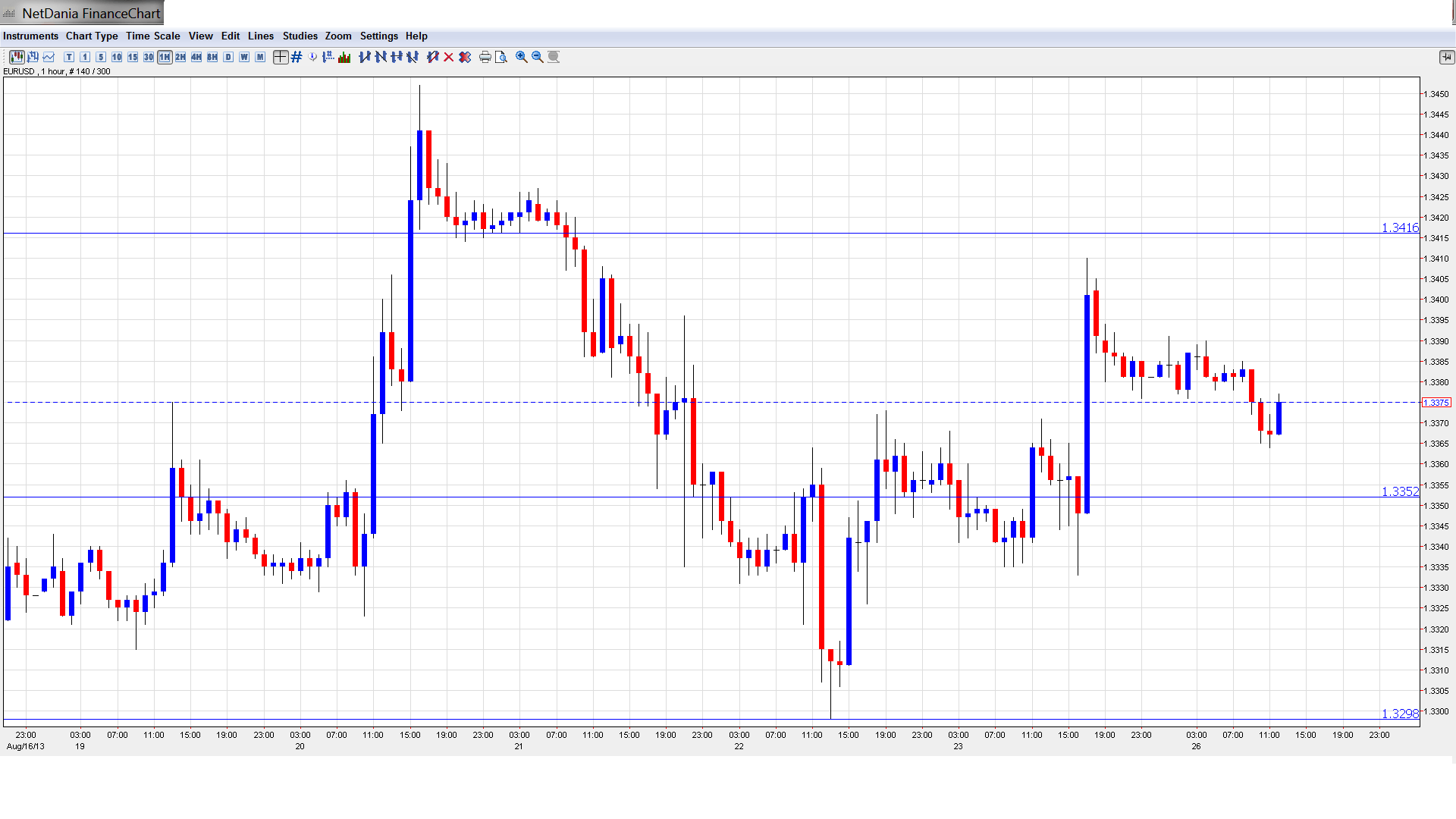Delete selected line with red X
Image resolution: width=1456 pixels, height=819 pixels.
[x=449, y=57]
